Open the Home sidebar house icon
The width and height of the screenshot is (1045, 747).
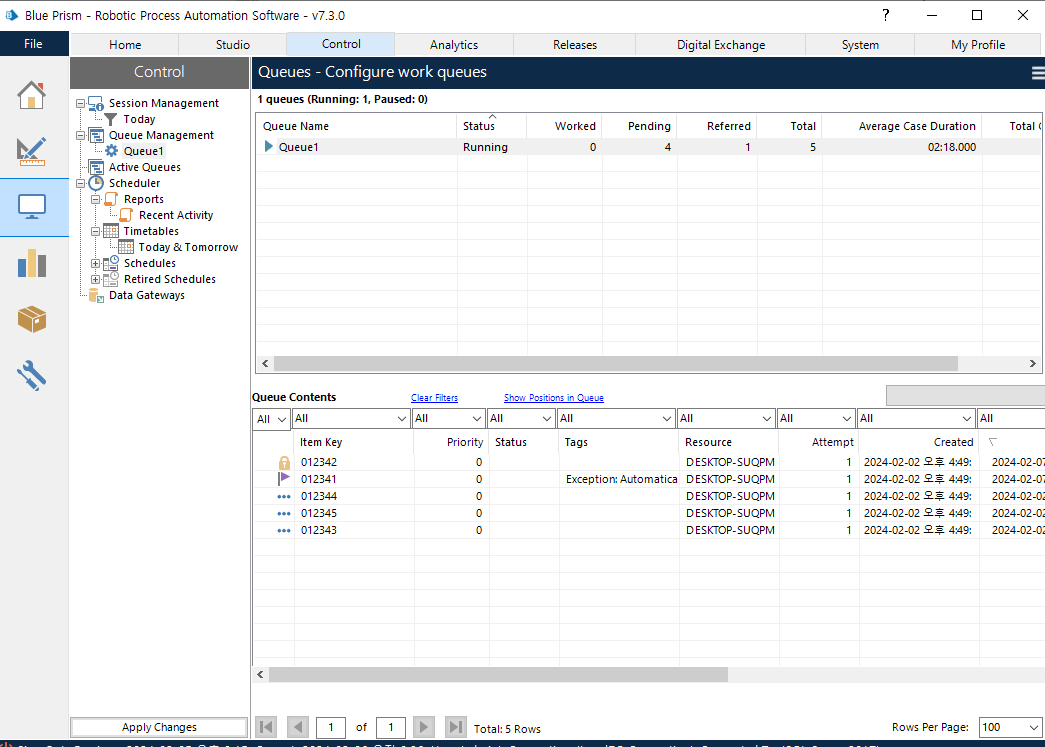(31, 95)
